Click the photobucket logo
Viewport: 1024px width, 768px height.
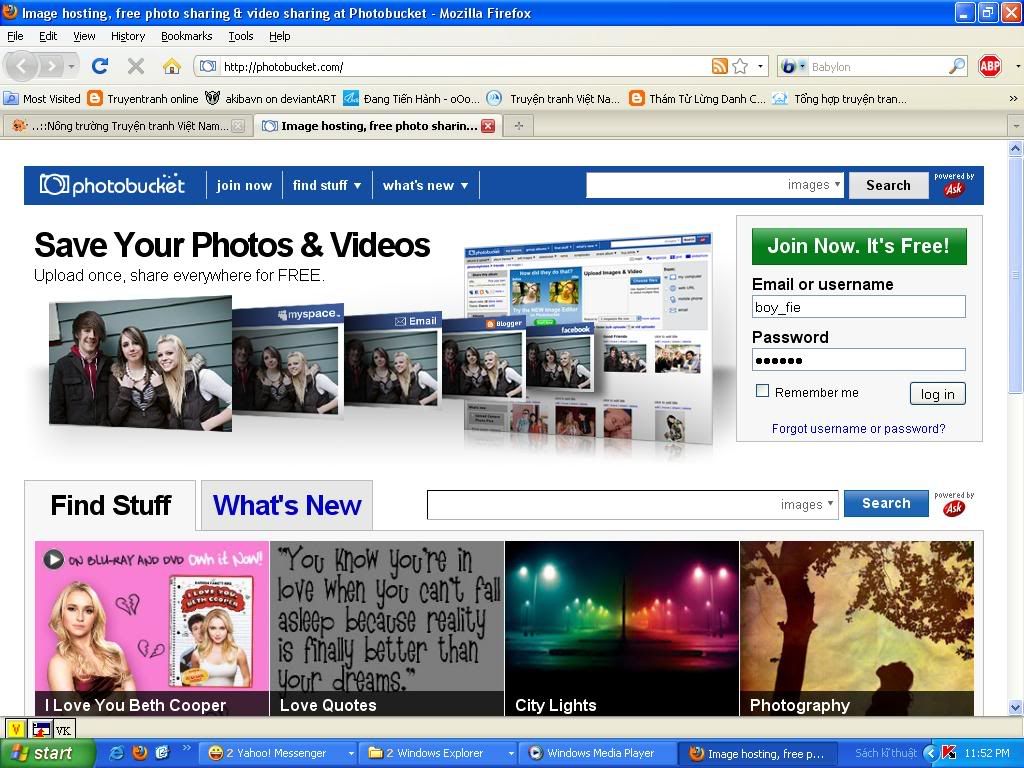point(112,185)
